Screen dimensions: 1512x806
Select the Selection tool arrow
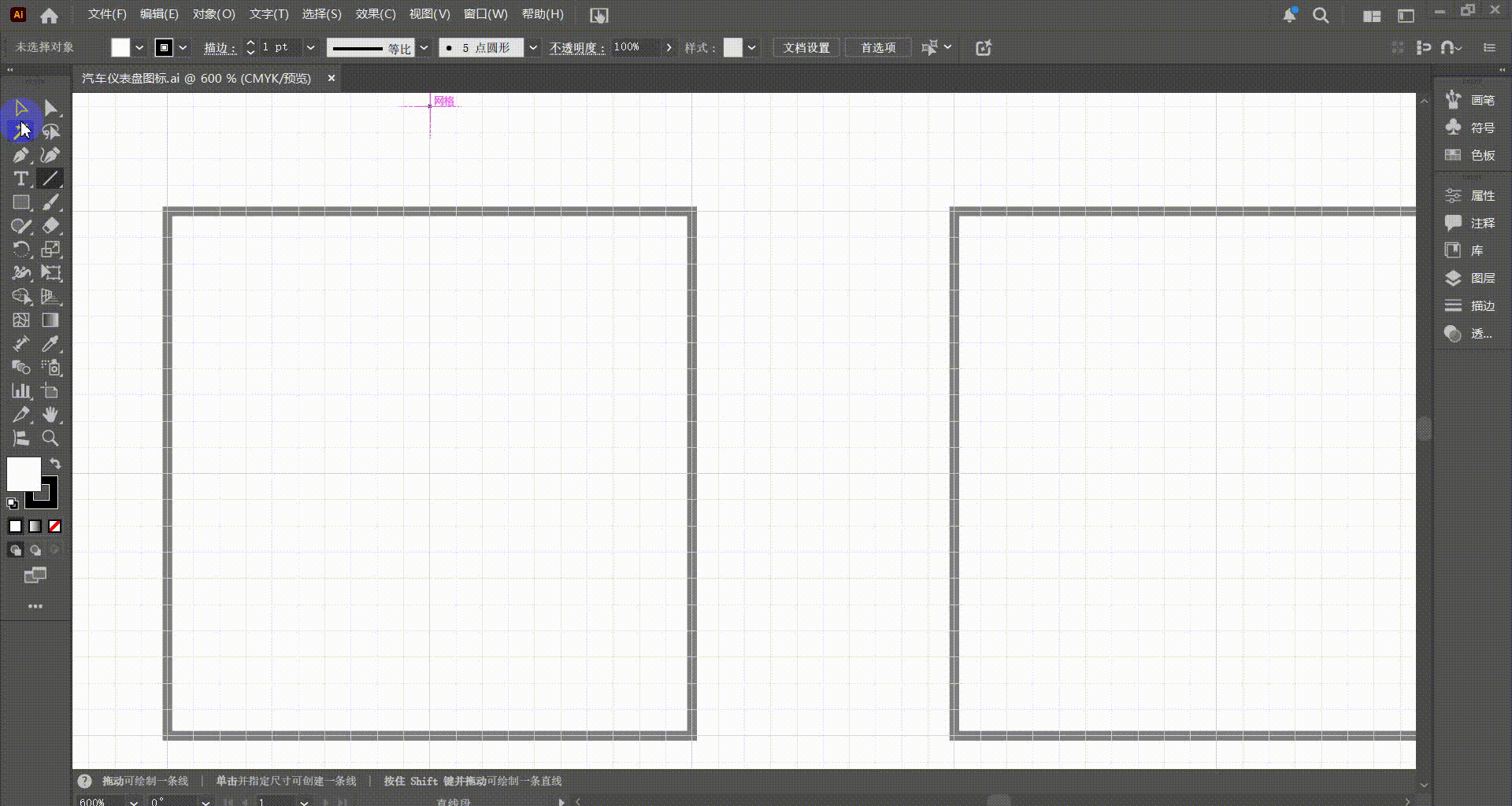(x=21, y=108)
